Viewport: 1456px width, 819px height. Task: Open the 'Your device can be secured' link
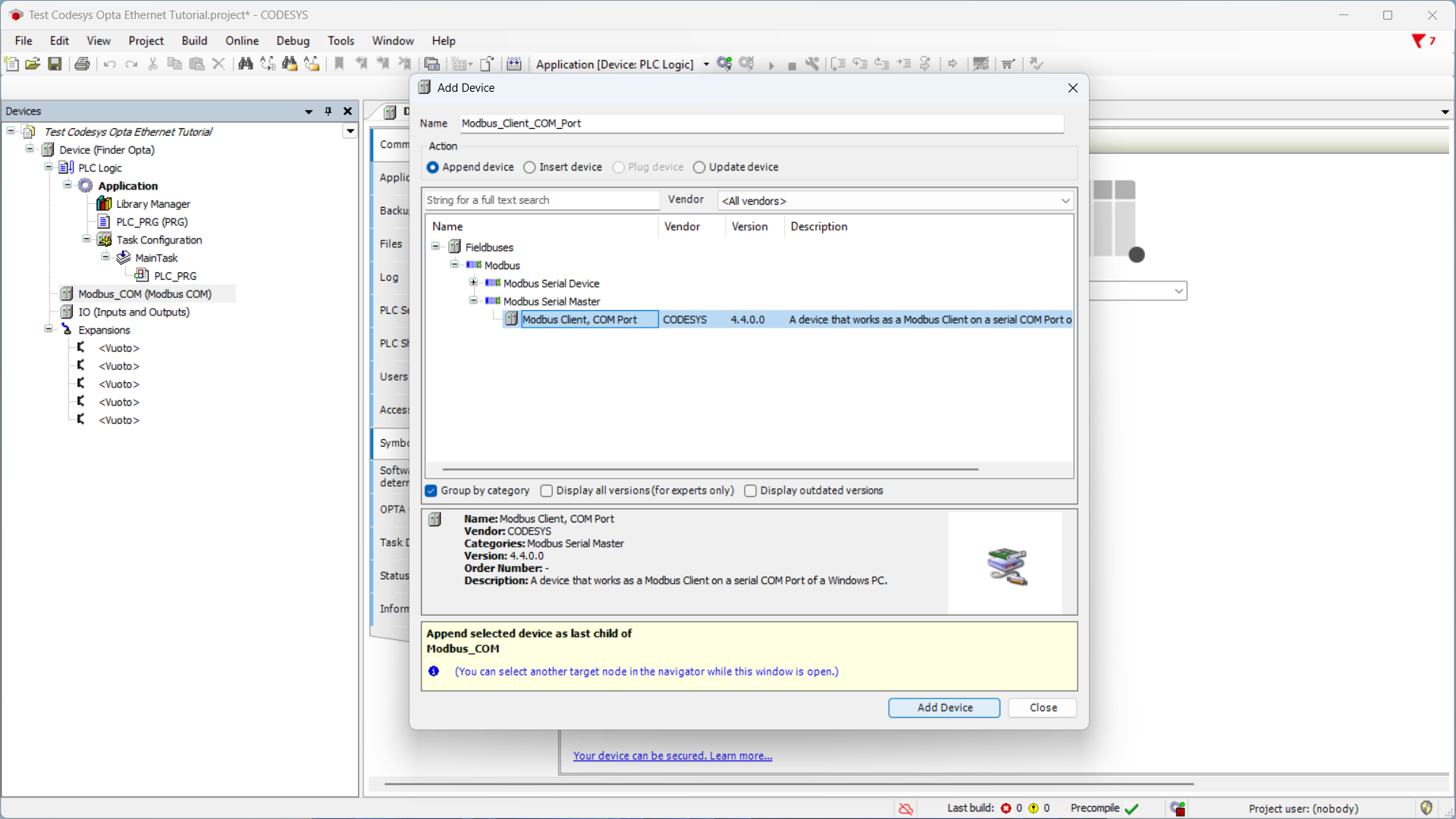(x=672, y=756)
